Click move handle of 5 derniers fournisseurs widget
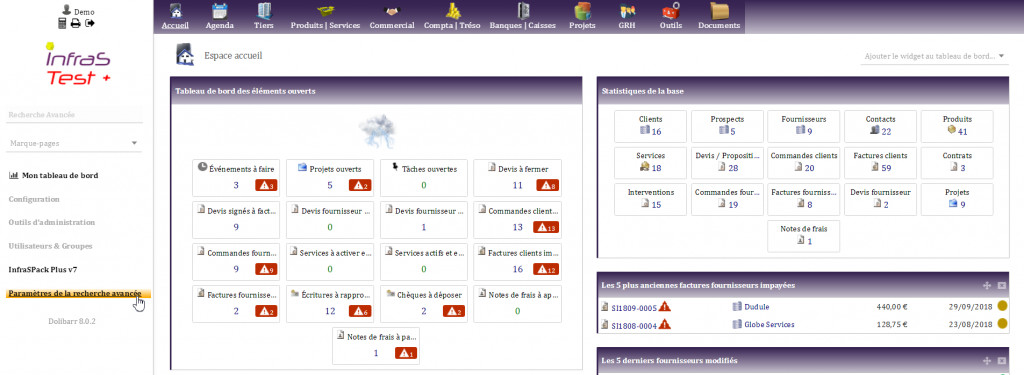The image size is (1024, 375). coord(987,361)
